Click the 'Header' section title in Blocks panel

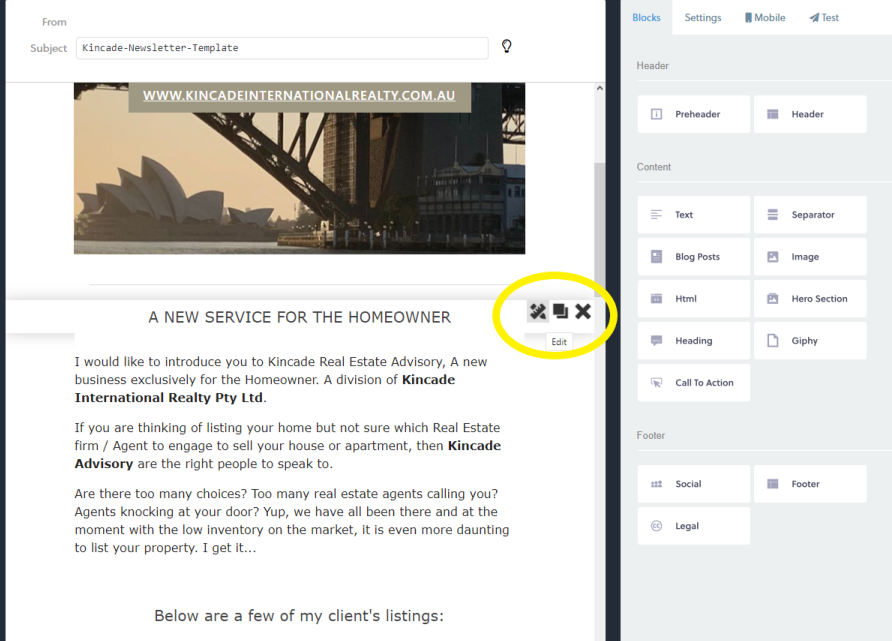click(653, 65)
